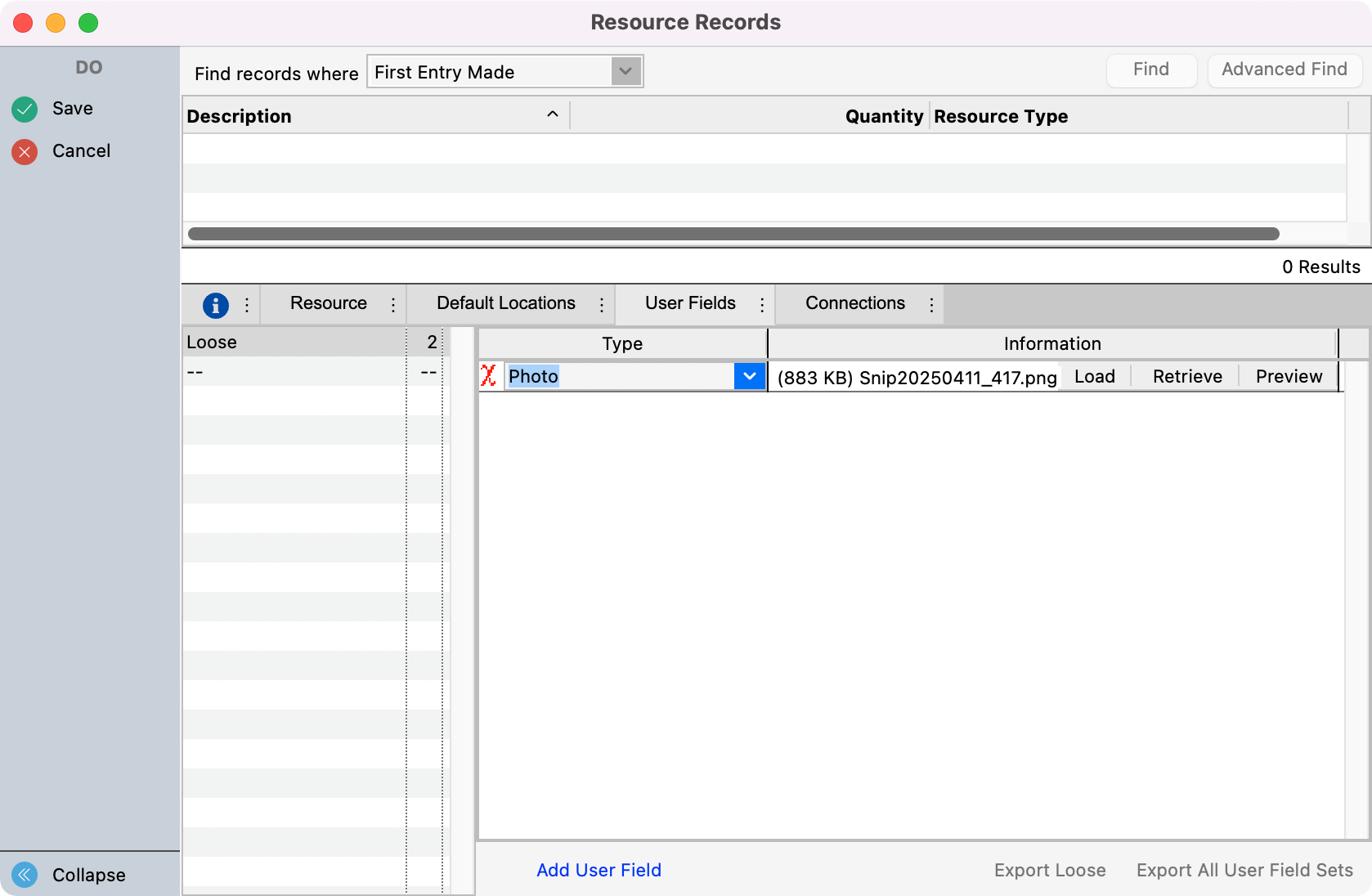Open options dots beside Connections tab
Viewport: 1372px width, 896px height.
point(931,305)
